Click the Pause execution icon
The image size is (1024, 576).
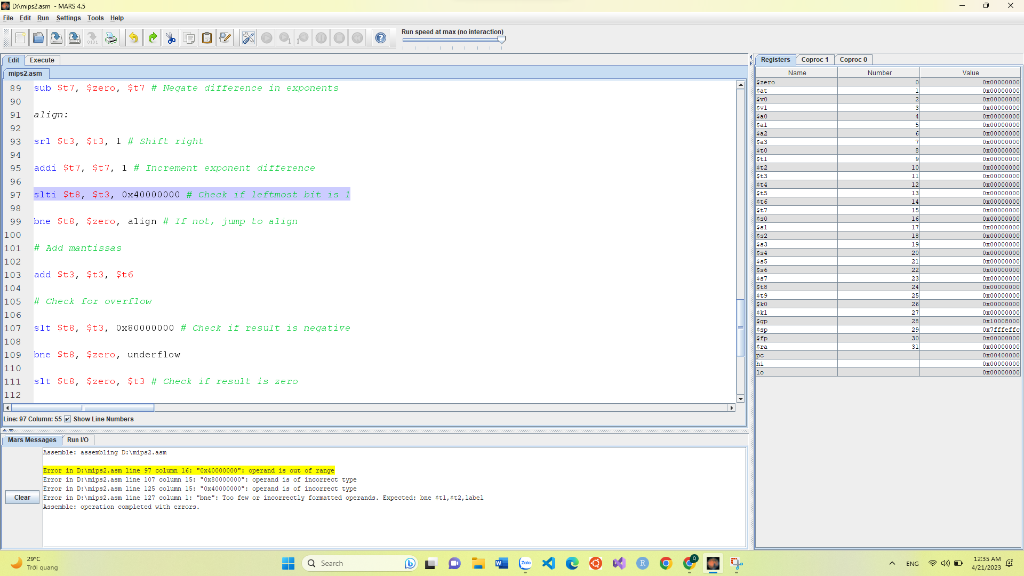tap(321, 38)
